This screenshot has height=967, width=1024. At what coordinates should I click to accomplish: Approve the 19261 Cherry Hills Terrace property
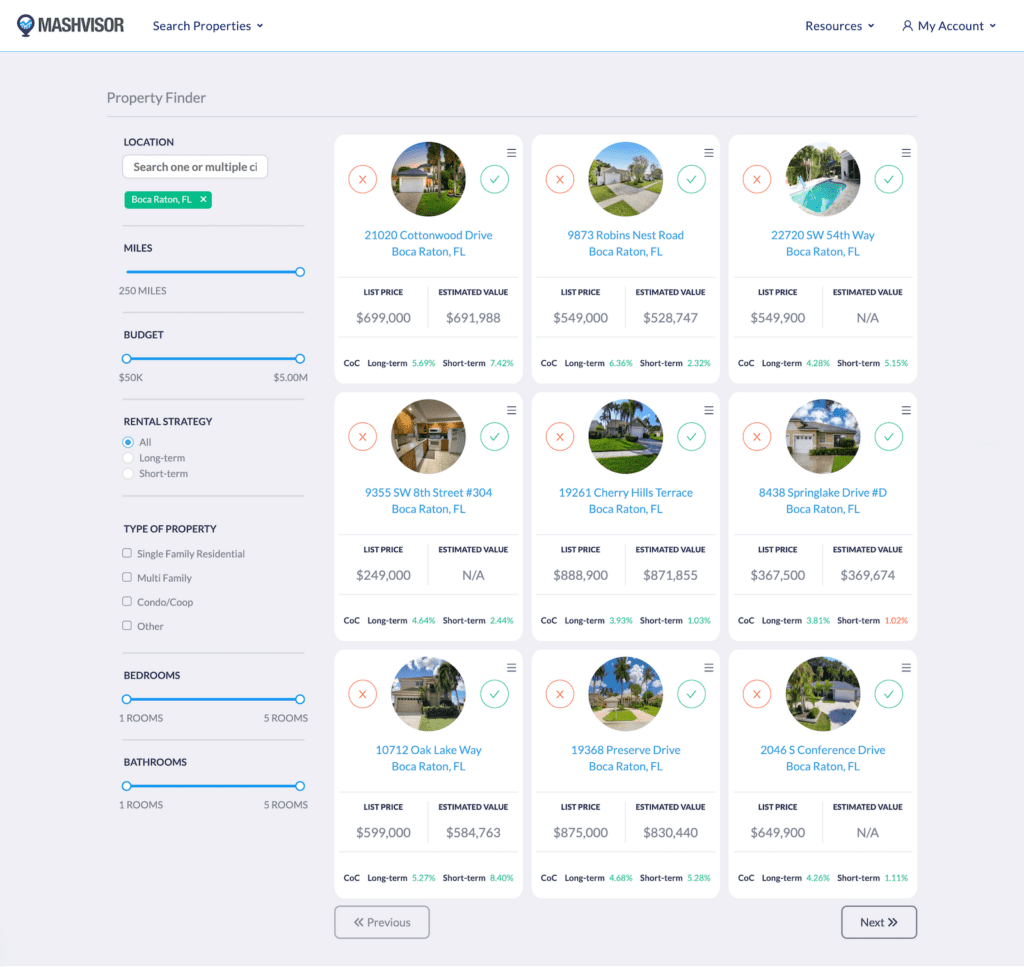coord(691,437)
